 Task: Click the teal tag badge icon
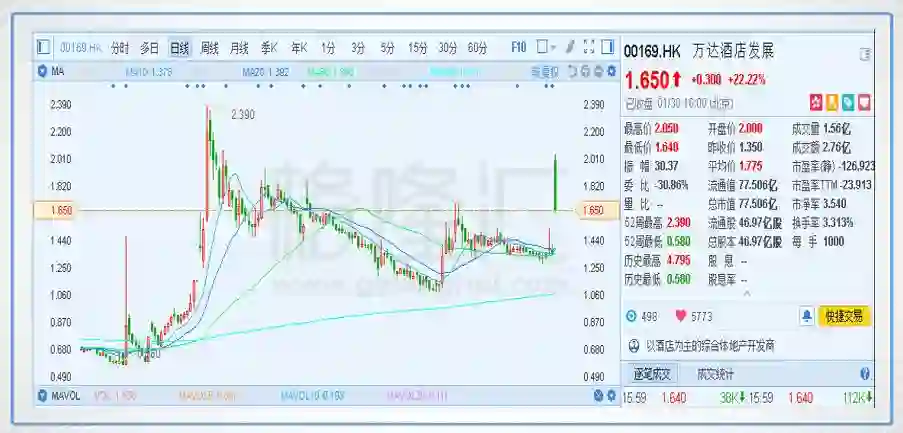coord(848,103)
